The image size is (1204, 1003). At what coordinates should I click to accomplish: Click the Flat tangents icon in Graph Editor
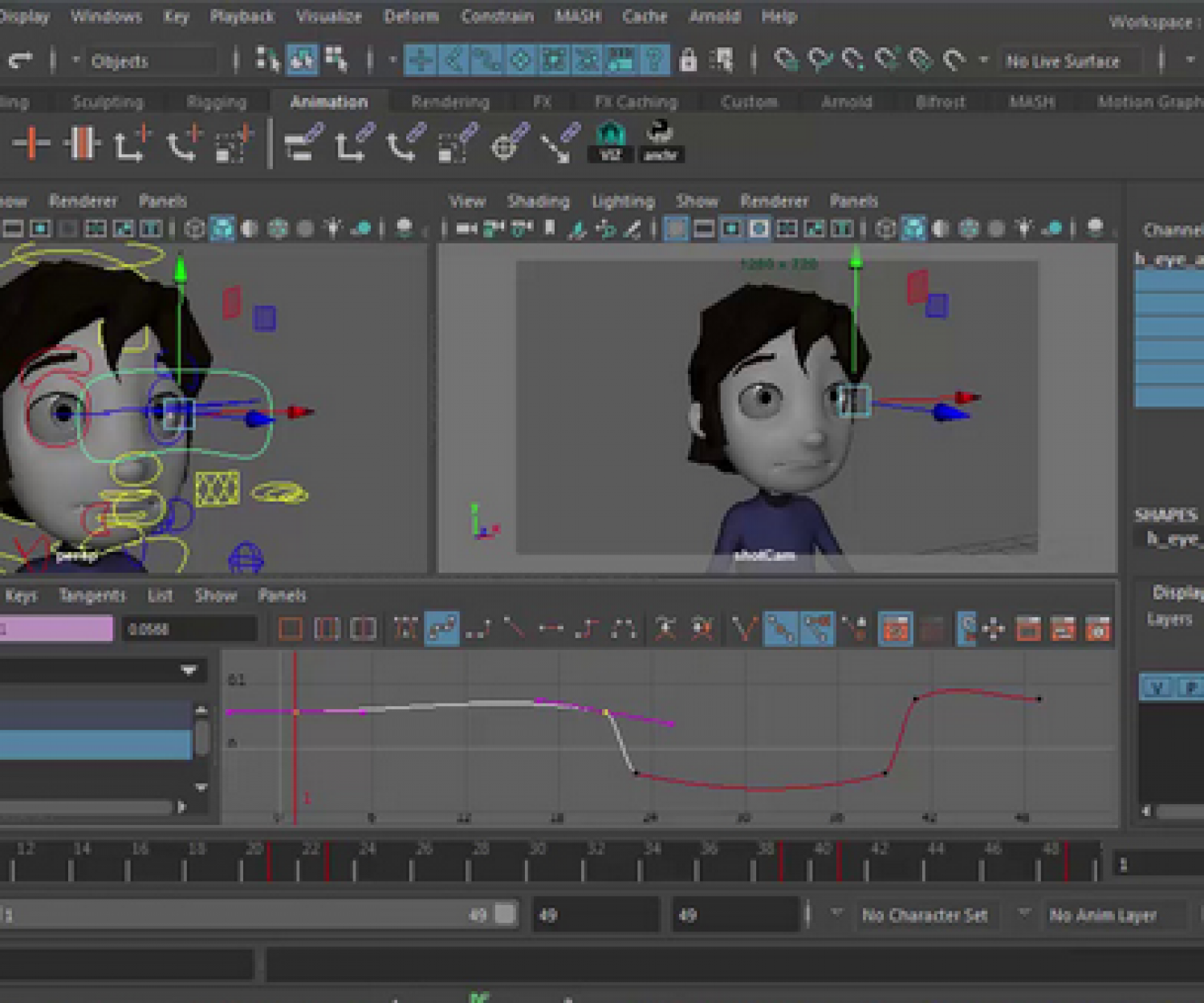[x=551, y=629]
